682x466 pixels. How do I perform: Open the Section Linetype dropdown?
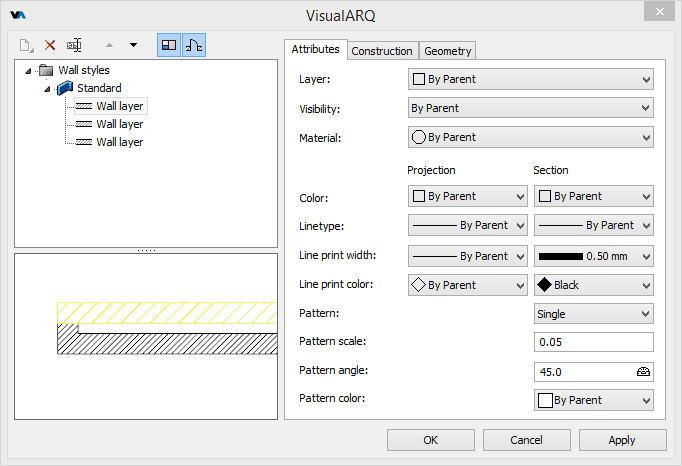(594, 225)
